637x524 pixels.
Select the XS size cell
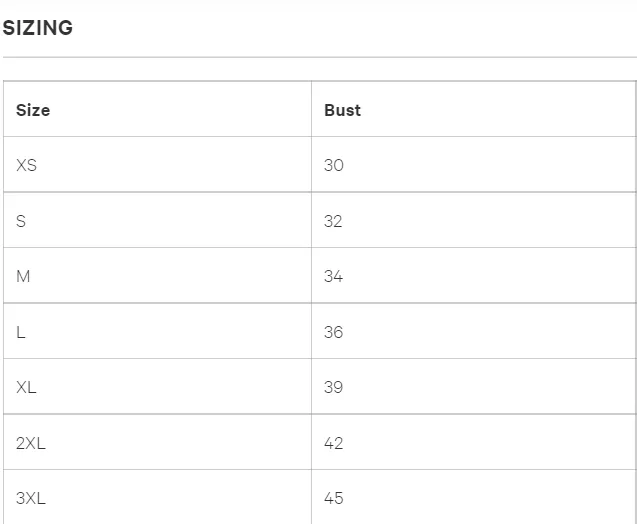(x=26, y=165)
